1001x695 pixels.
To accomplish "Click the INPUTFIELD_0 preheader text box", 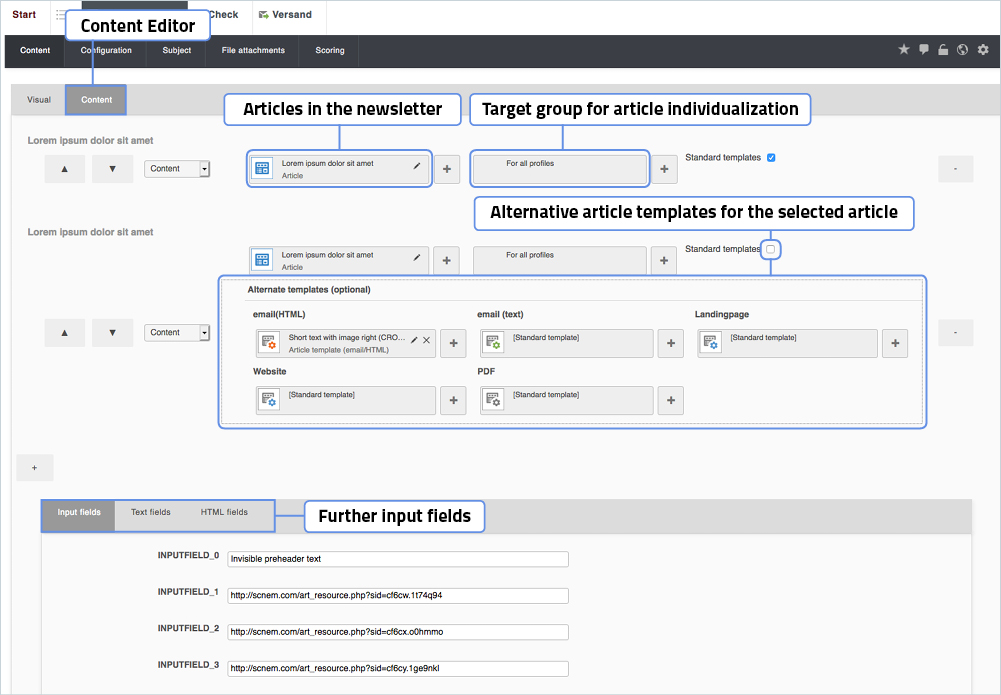I will click(x=398, y=559).
